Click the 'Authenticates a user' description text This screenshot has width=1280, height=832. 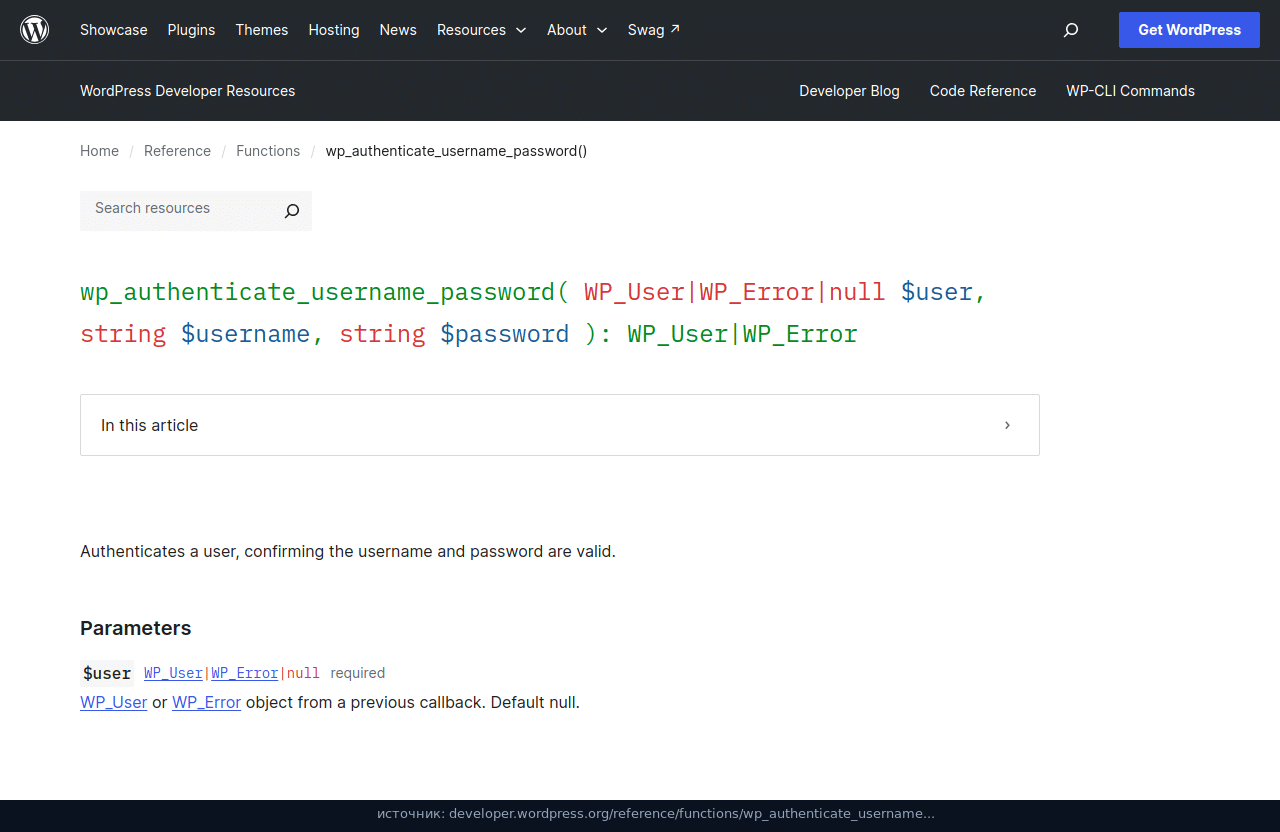(x=348, y=551)
